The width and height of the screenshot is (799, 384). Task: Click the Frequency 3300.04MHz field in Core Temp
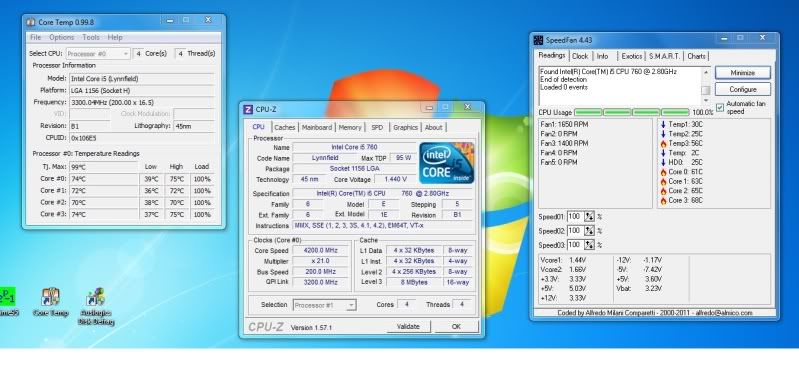point(142,102)
